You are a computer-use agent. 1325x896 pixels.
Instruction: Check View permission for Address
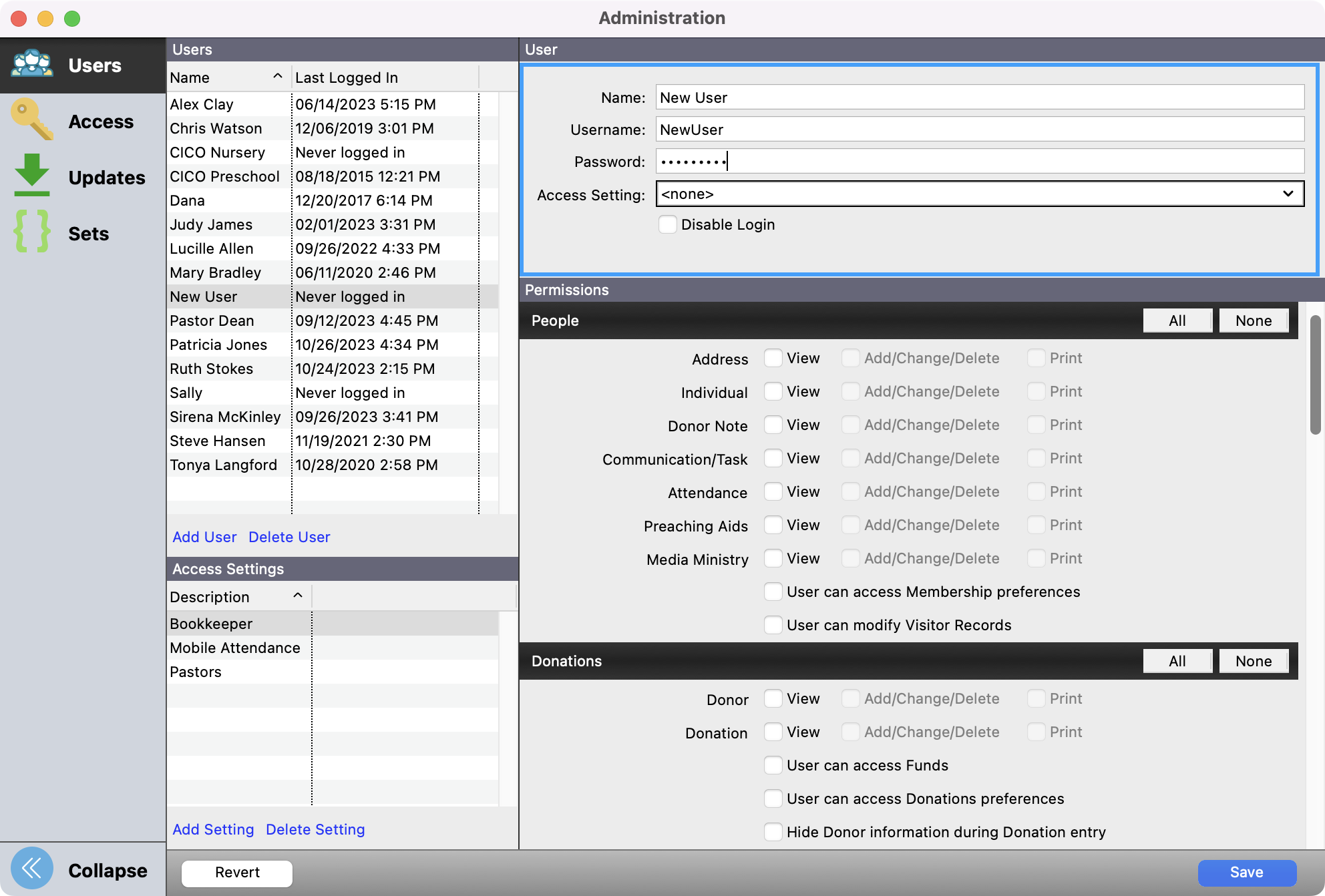click(773, 359)
